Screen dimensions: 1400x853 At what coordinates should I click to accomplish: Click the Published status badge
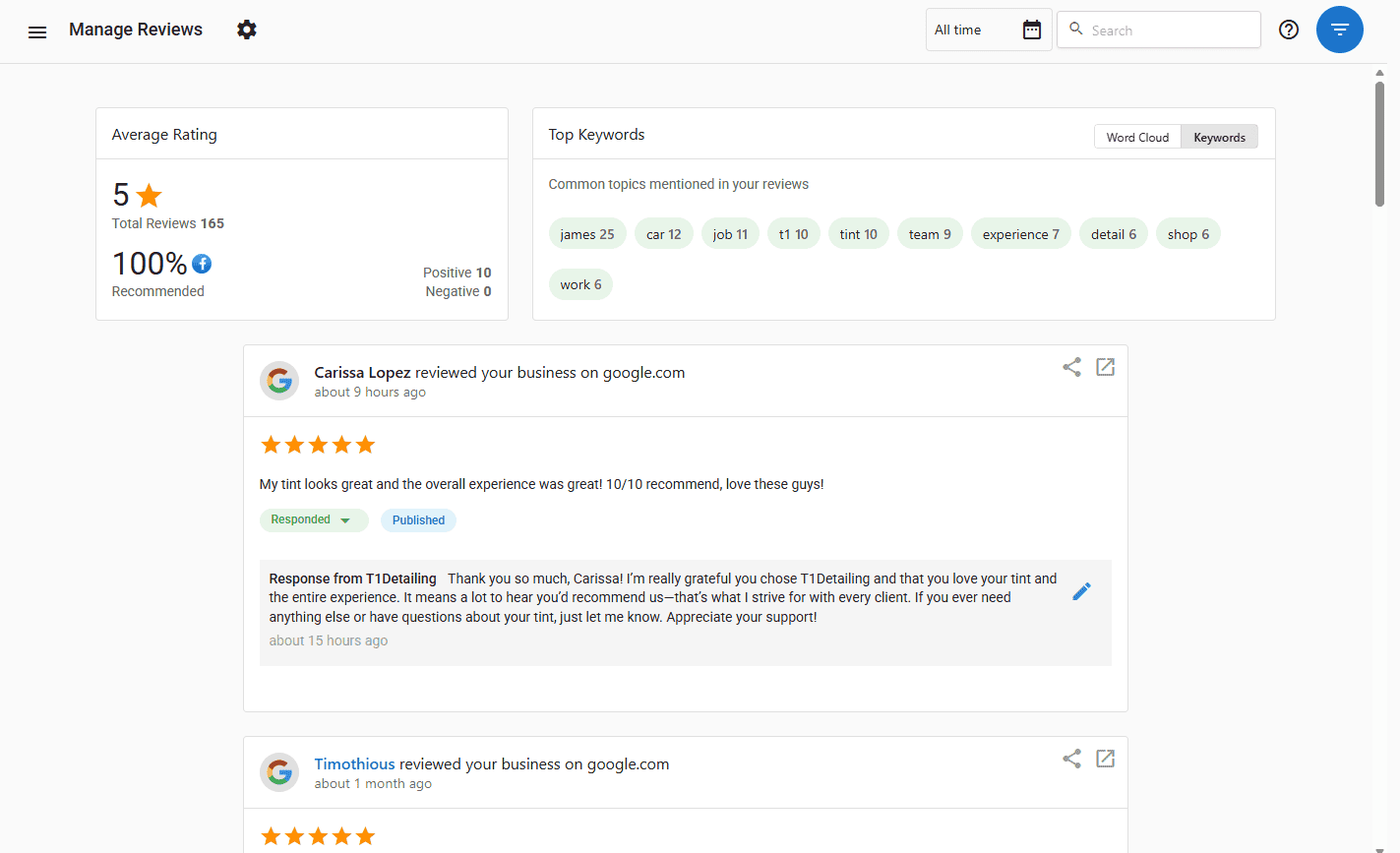coord(418,520)
